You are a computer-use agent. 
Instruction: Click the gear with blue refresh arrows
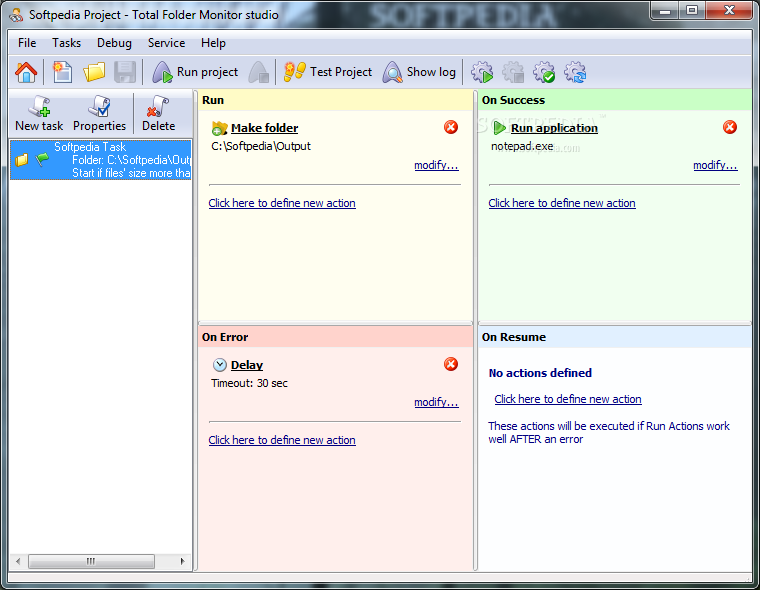pyautogui.click(x=575, y=72)
